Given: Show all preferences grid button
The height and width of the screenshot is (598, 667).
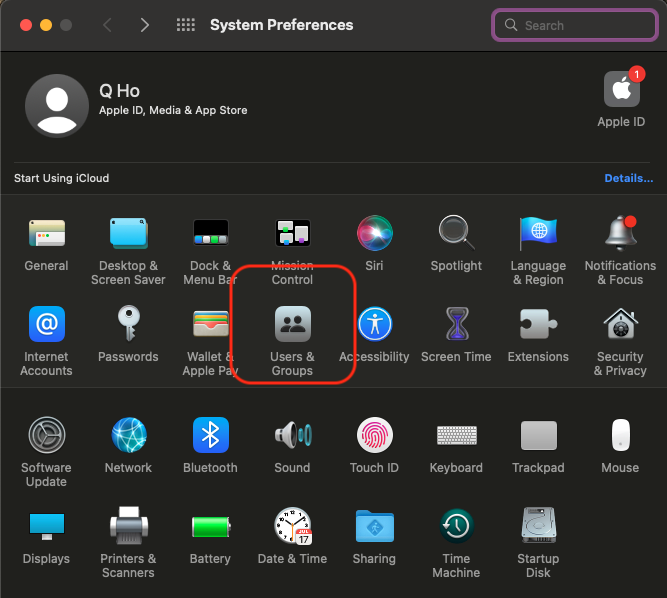Looking at the screenshot, I should tap(186, 25).
